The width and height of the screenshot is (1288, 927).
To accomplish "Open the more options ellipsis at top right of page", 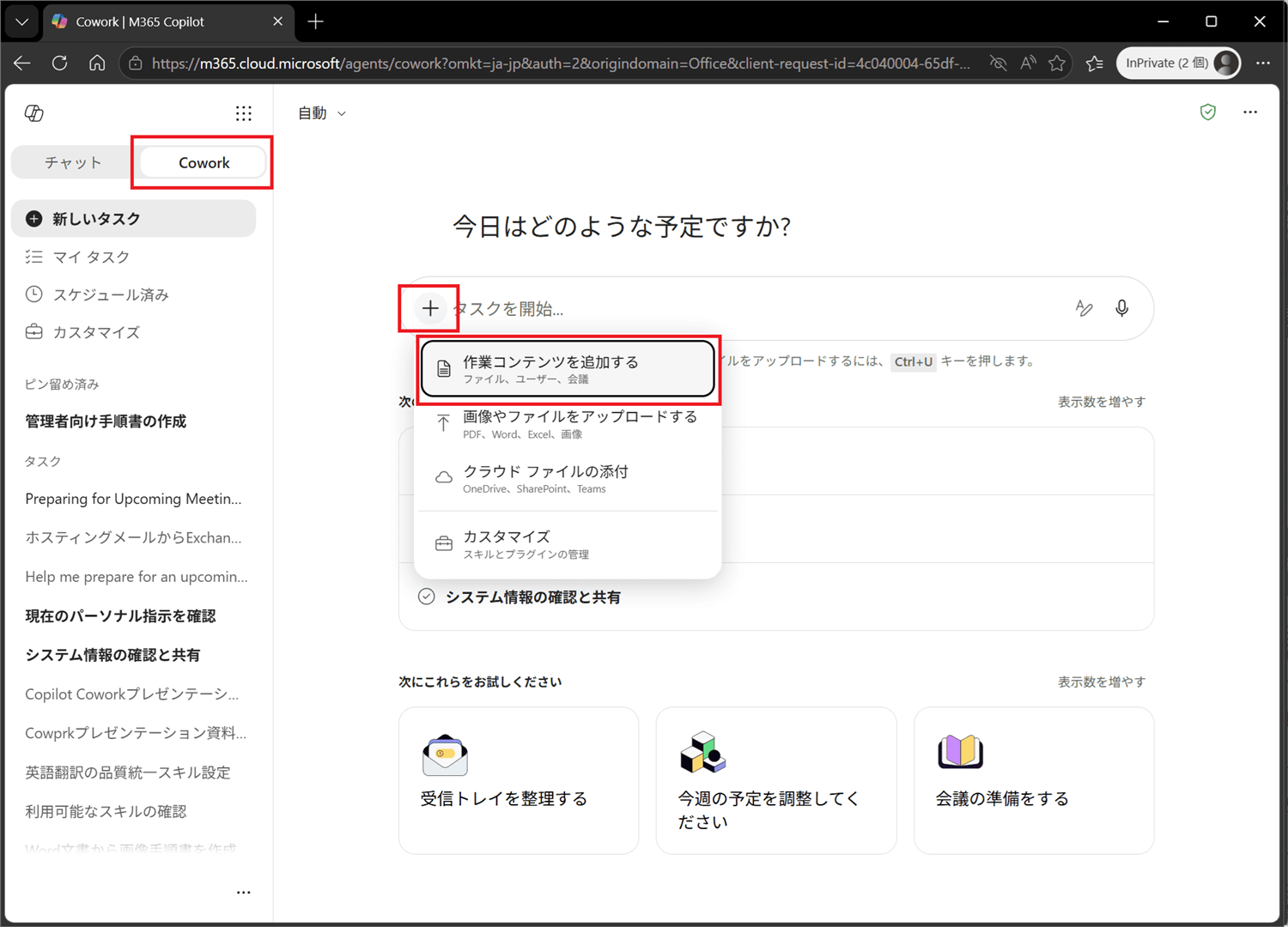I will click(1250, 112).
